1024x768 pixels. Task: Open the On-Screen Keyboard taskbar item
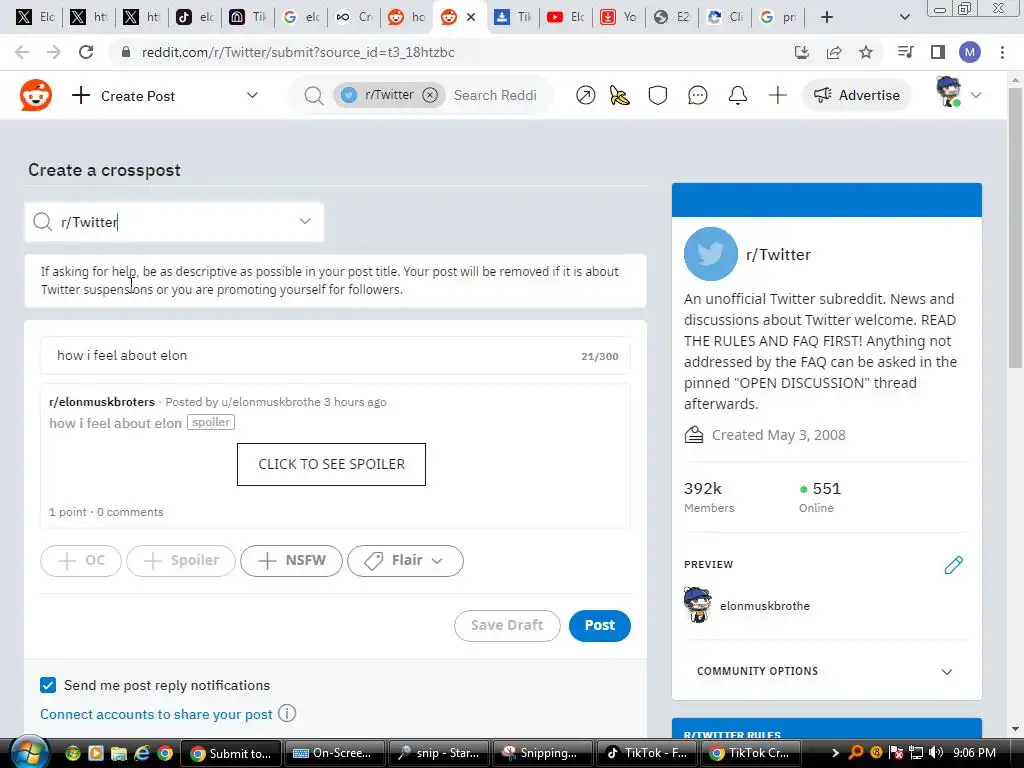(333, 753)
